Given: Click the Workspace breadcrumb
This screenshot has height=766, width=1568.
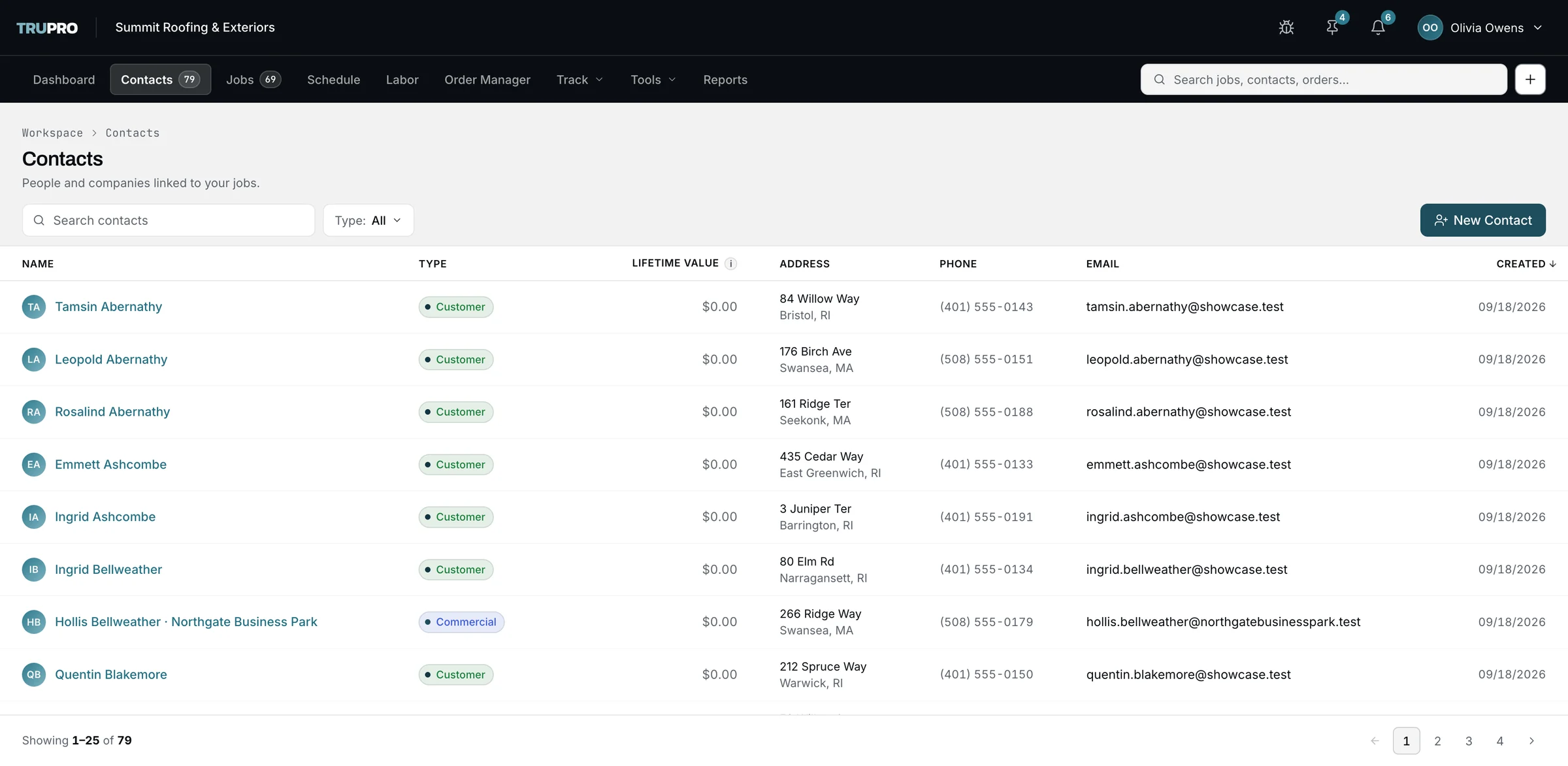Looking at the screenshot, I should pyautogui.click(x=52, y=133).
